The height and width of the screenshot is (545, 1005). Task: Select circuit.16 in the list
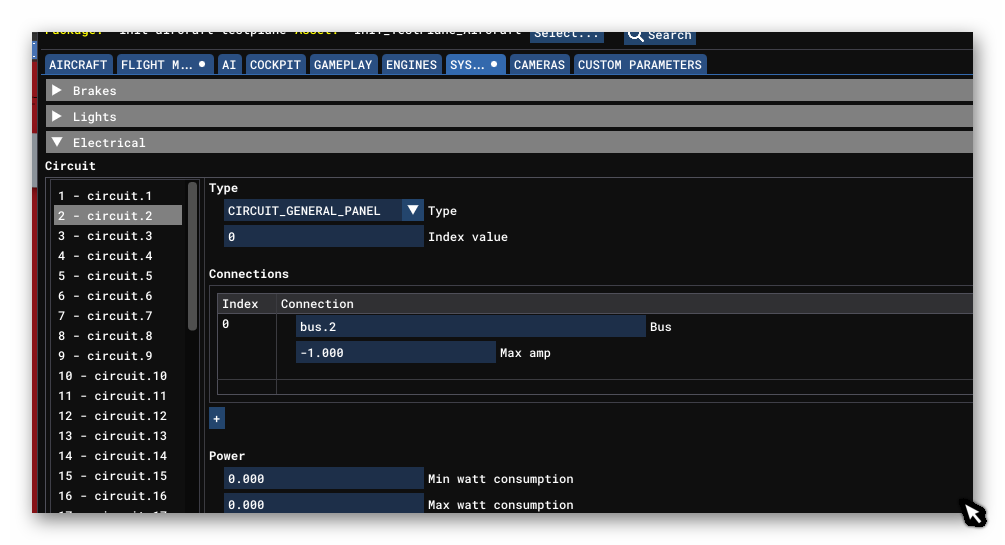click(x=119, y=496)
